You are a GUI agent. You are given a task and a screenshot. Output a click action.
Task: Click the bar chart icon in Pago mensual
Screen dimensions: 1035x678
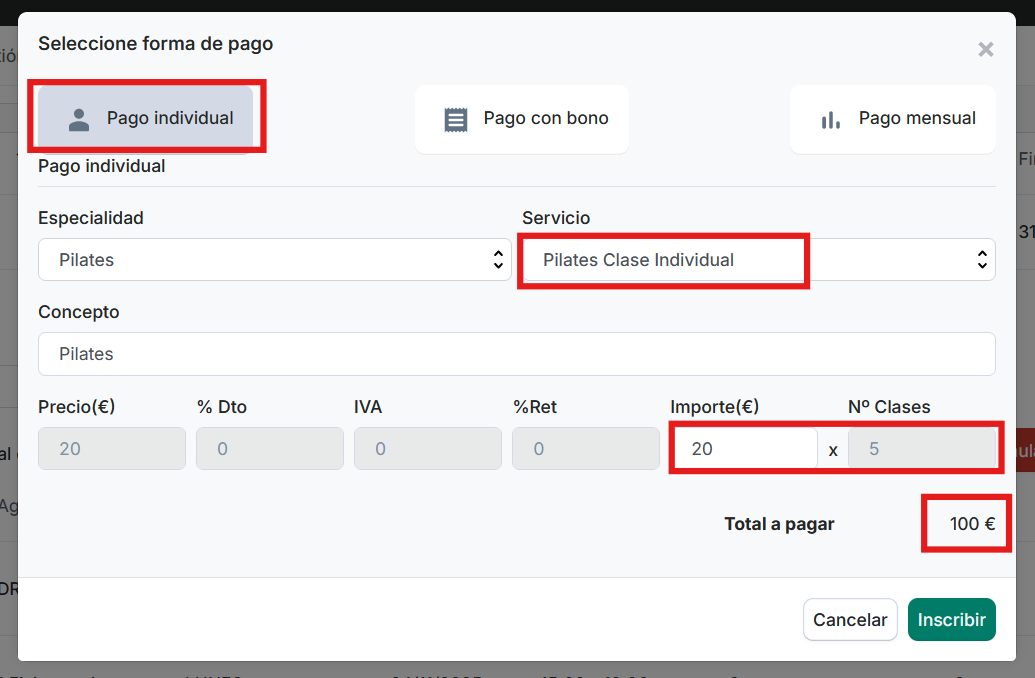pos(830,119)
